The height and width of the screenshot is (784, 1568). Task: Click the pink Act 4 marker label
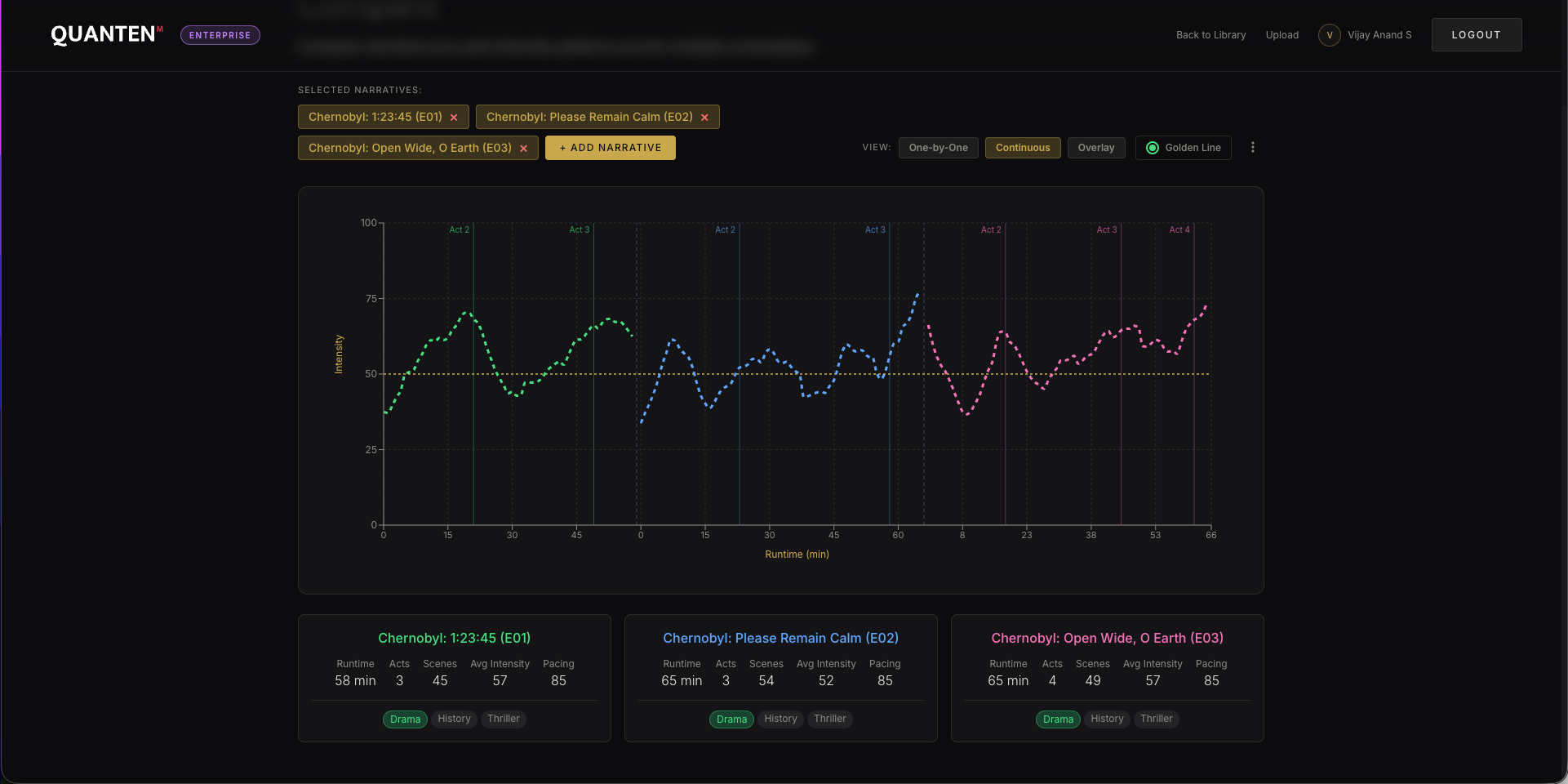coord(1179,230)
